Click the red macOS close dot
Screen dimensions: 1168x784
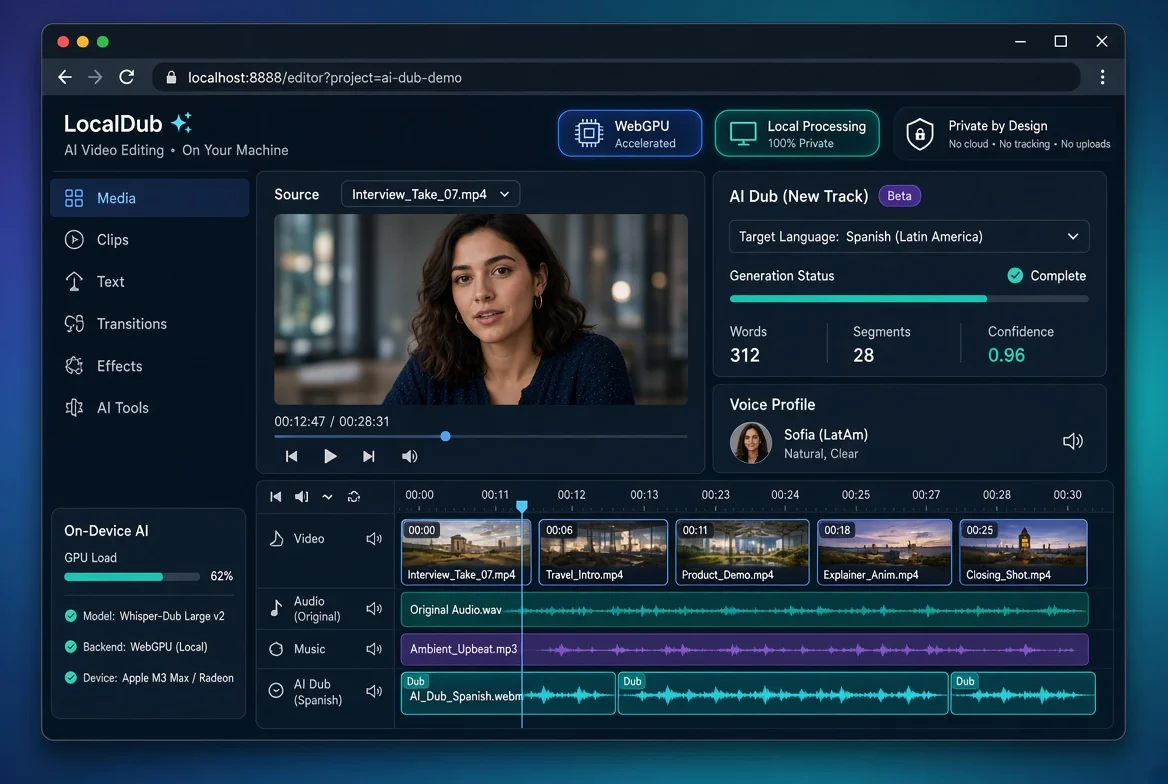(x=63, y=42)
